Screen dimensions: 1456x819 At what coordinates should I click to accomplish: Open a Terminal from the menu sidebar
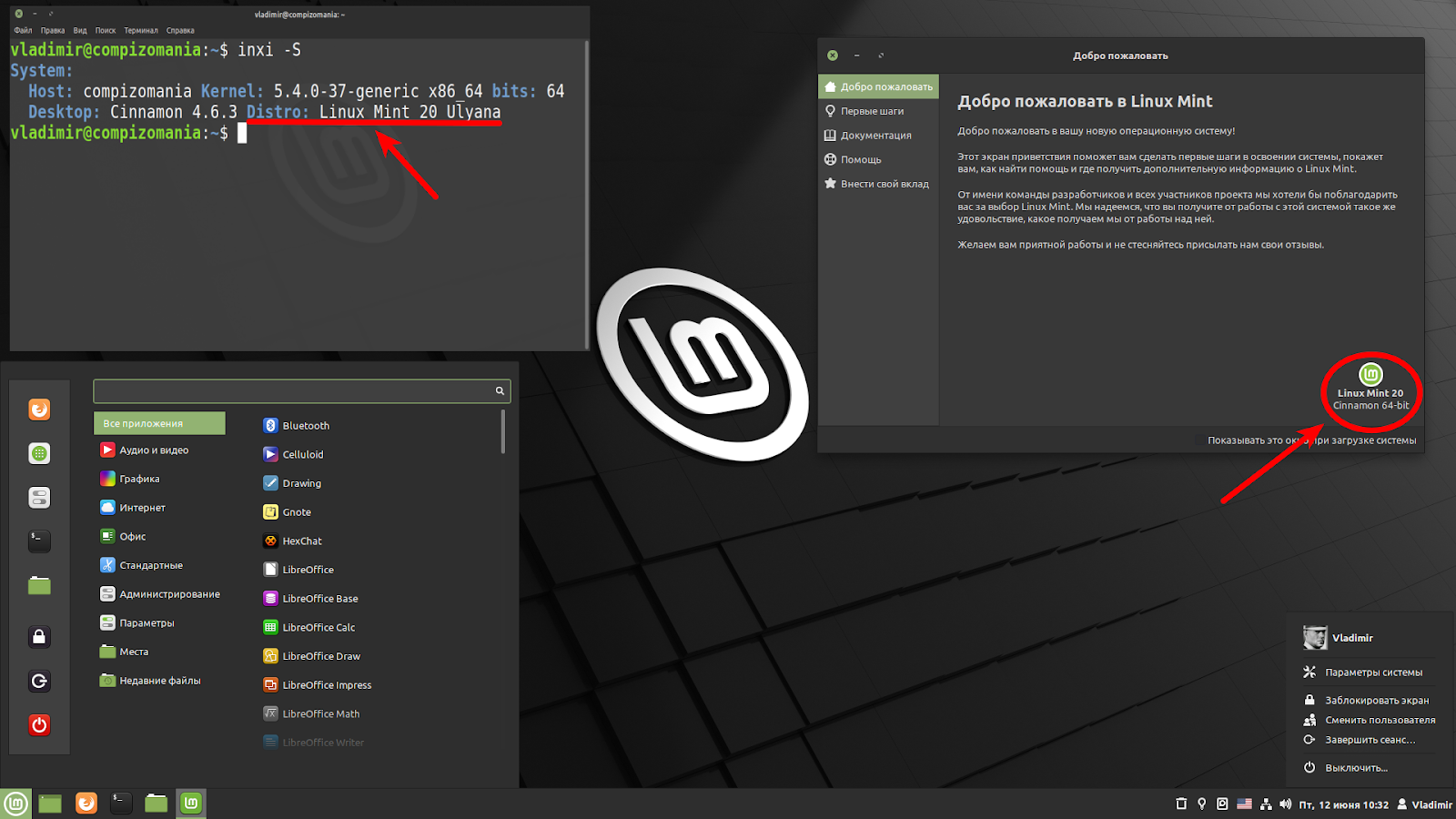tap(39, 541)
